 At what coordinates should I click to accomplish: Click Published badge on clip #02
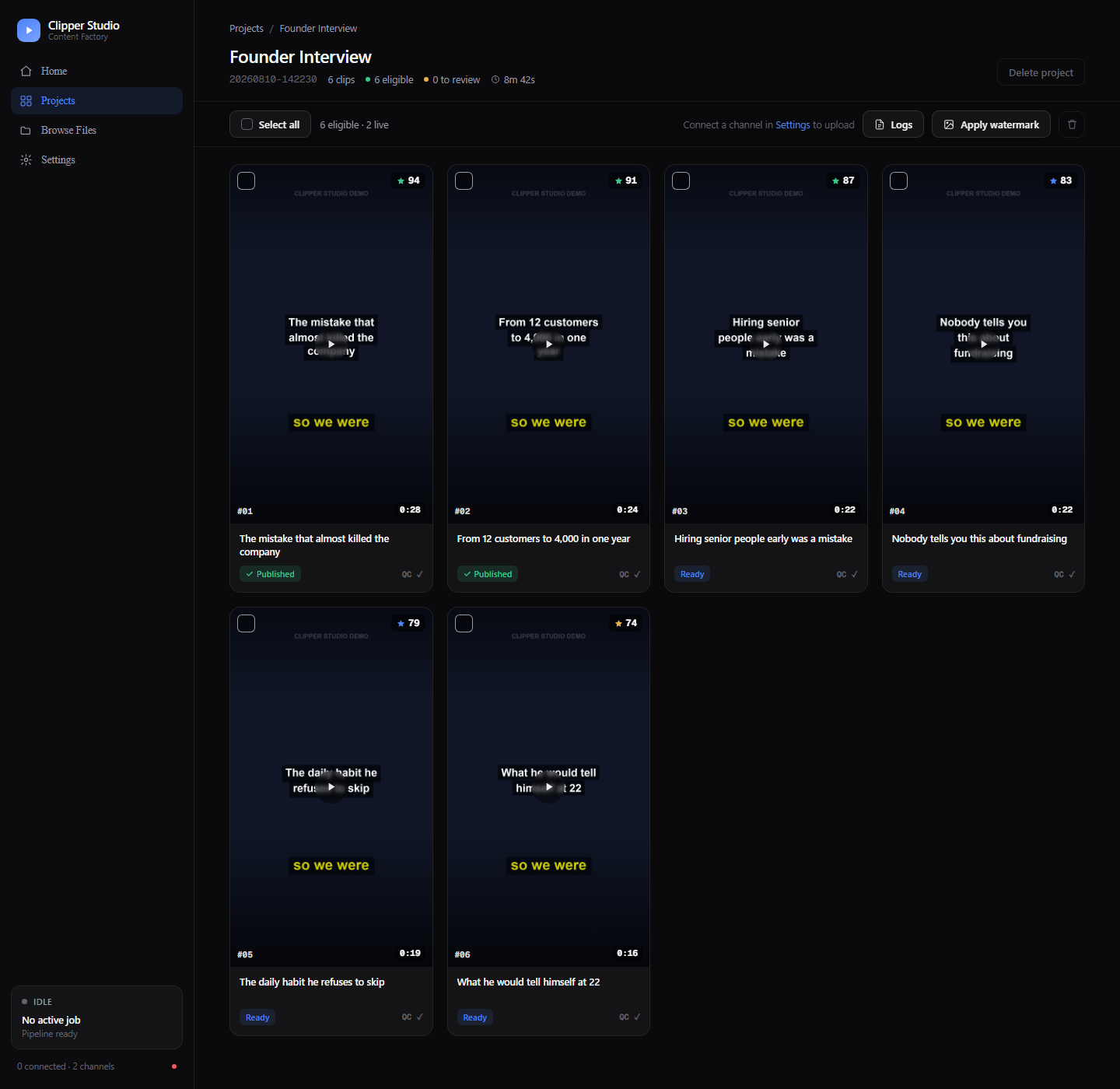coord(488,574)
